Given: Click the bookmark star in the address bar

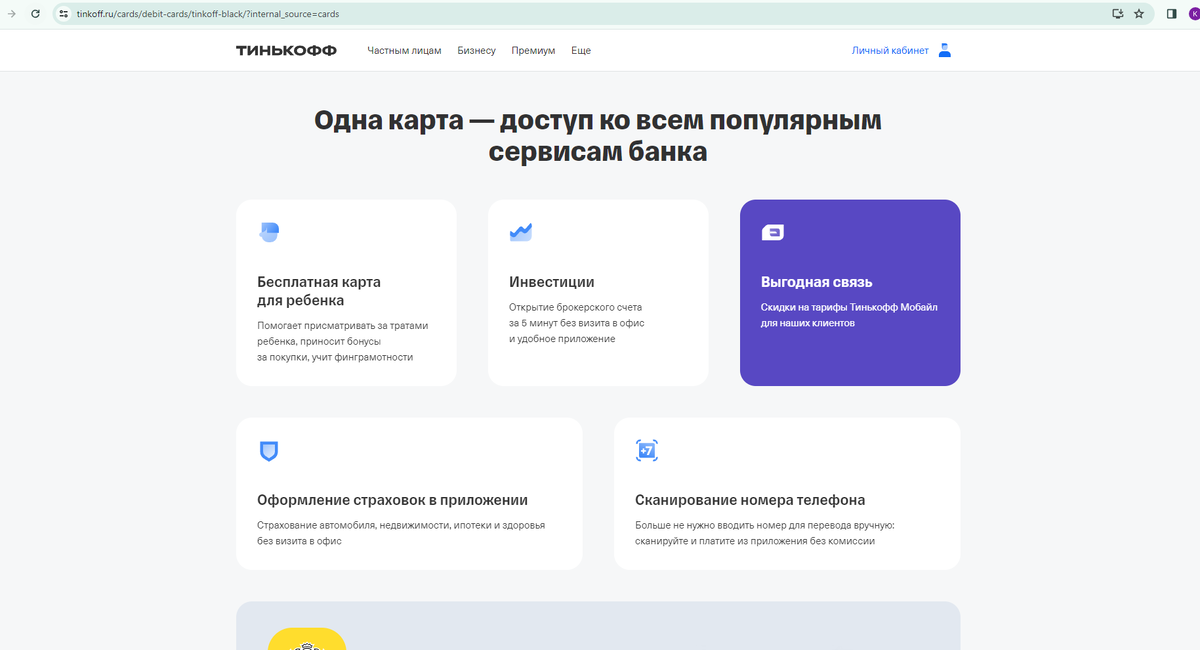Looking at the screenshot, I should 1138,14.
